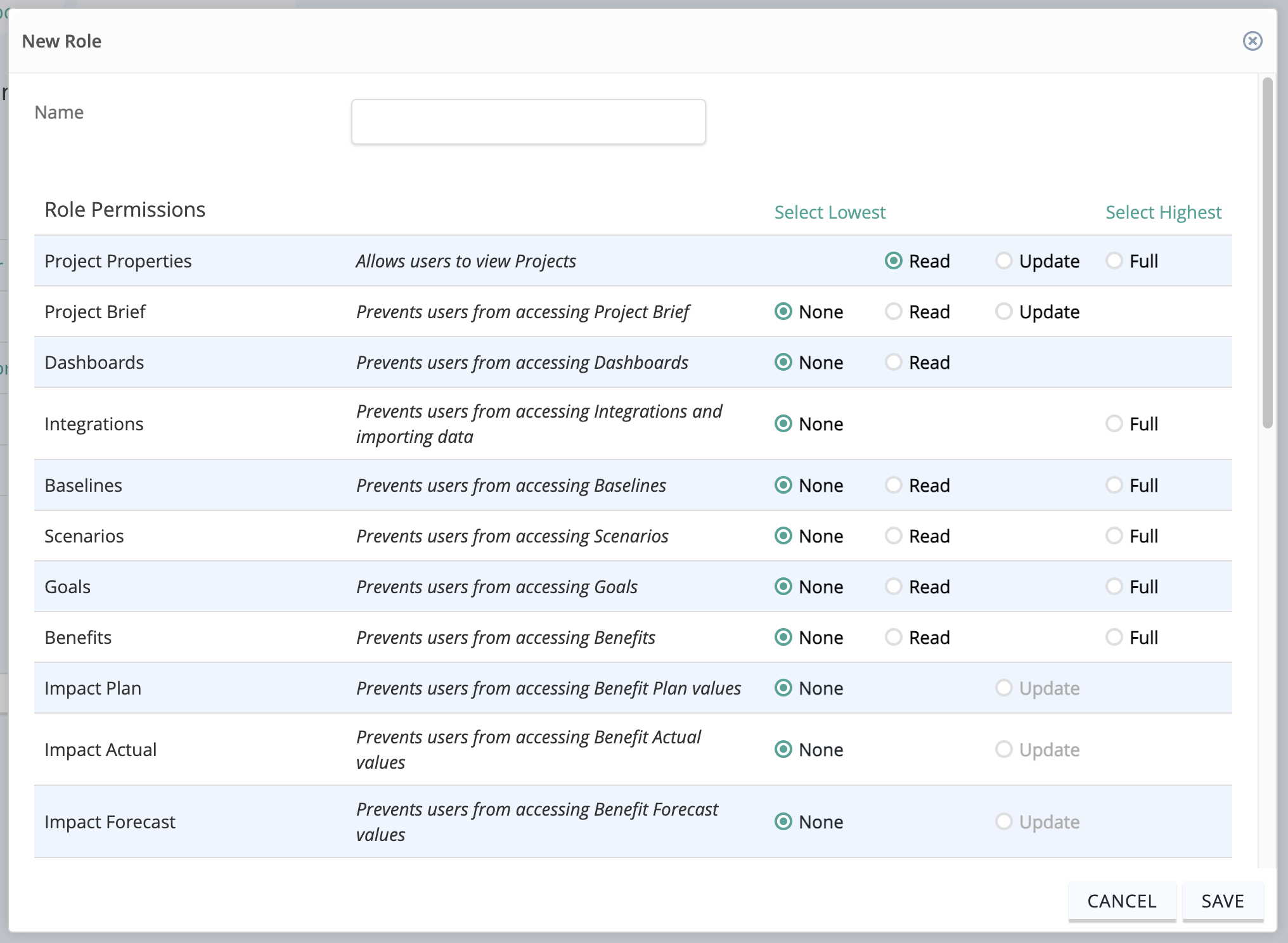Select Update for Project Brief
Viewport: 1288px width, 943px height.
pyautogui.click(x=1004, y=312)
